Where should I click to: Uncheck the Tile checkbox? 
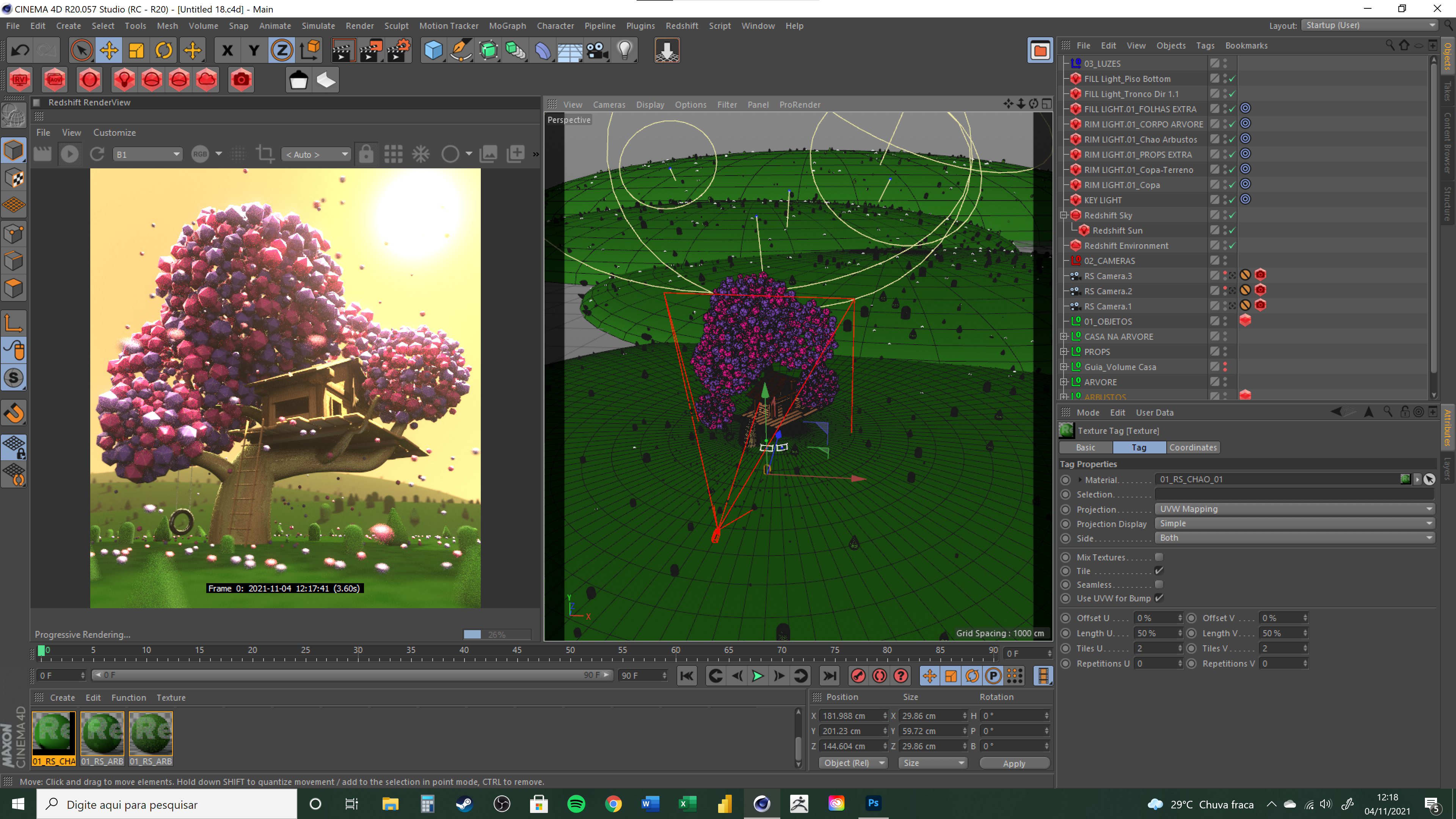coord(1159,571)
